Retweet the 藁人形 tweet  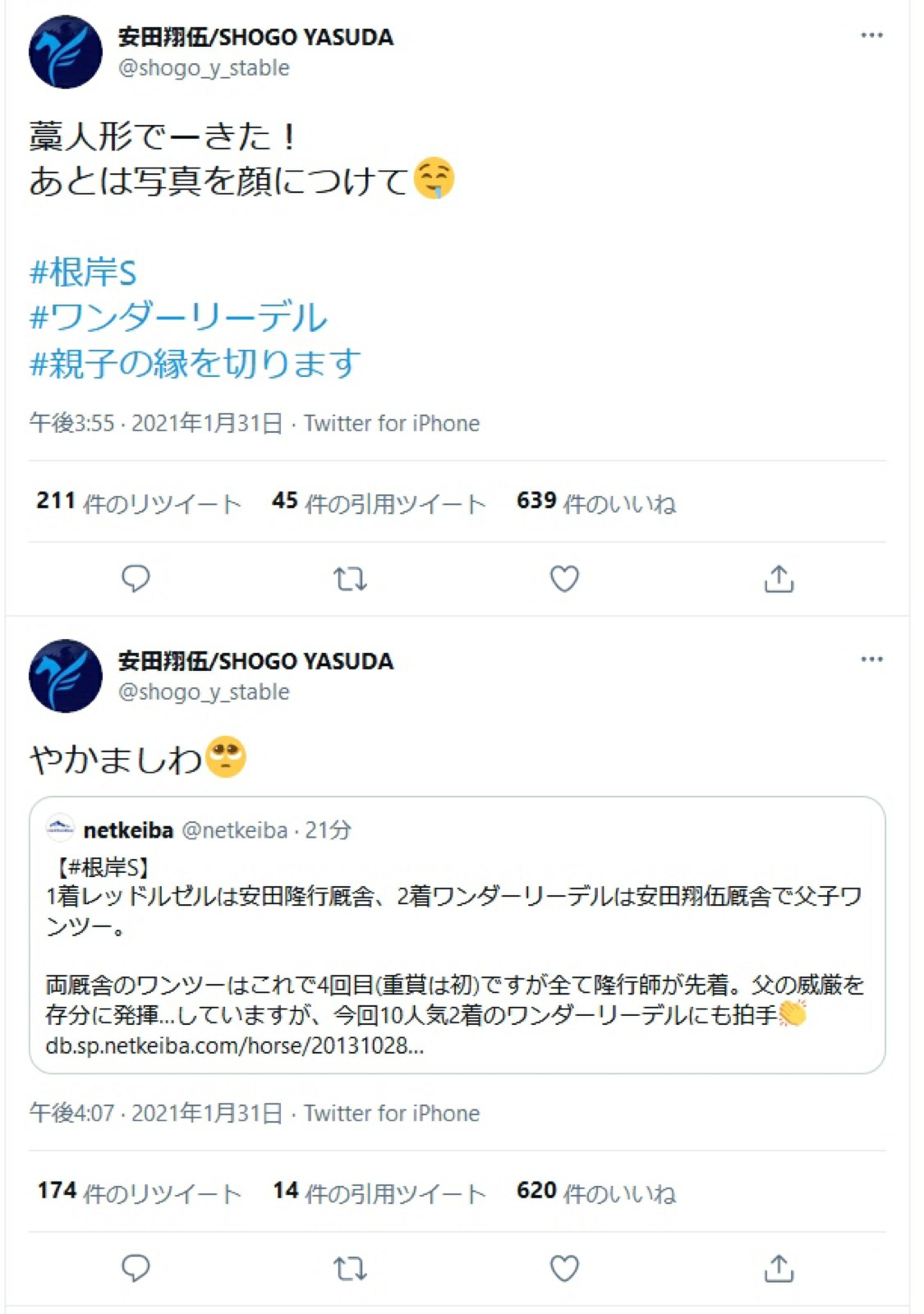coord(350,579)
